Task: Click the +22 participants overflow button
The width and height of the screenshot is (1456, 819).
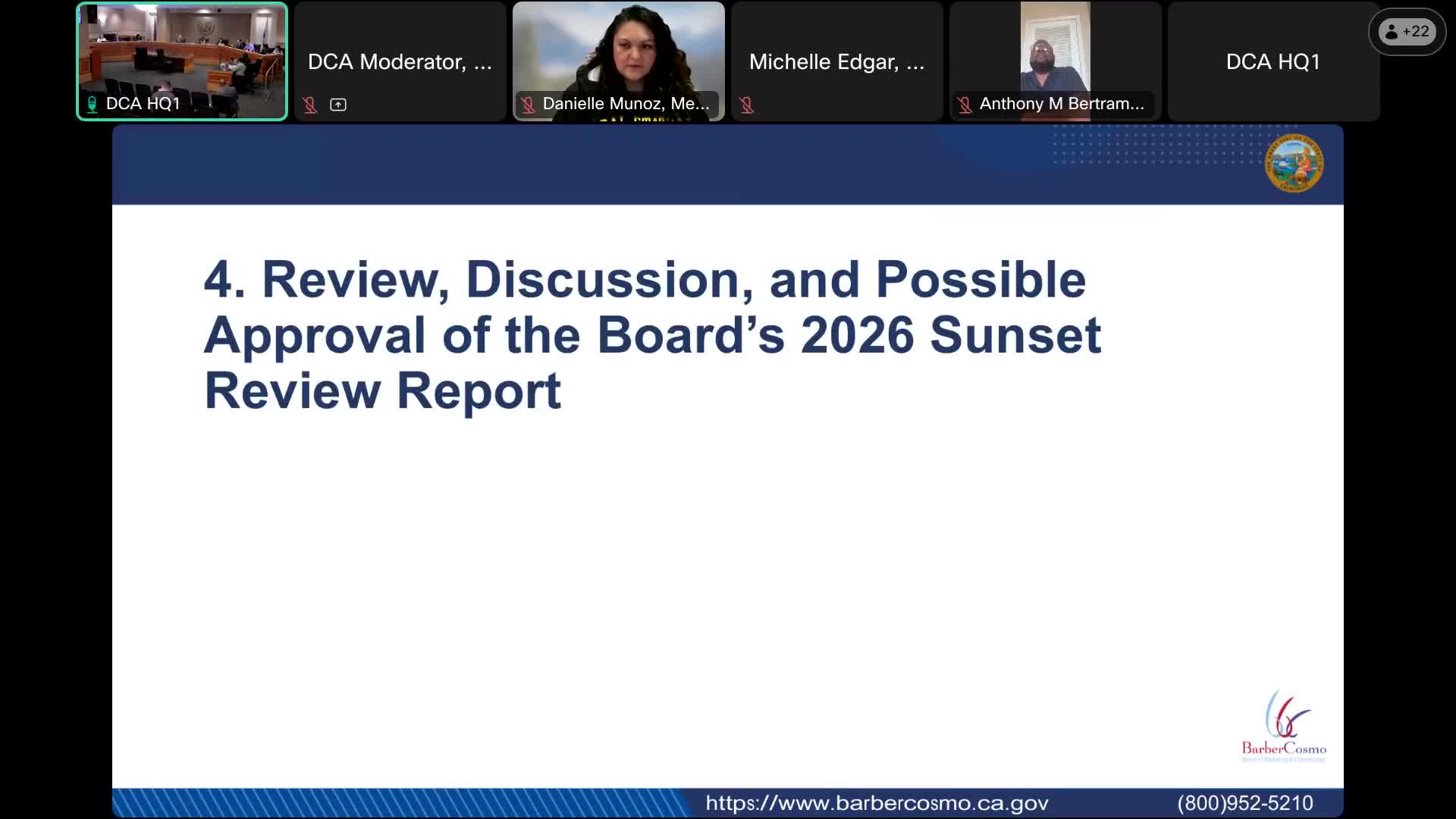Action: [1407, 32]
